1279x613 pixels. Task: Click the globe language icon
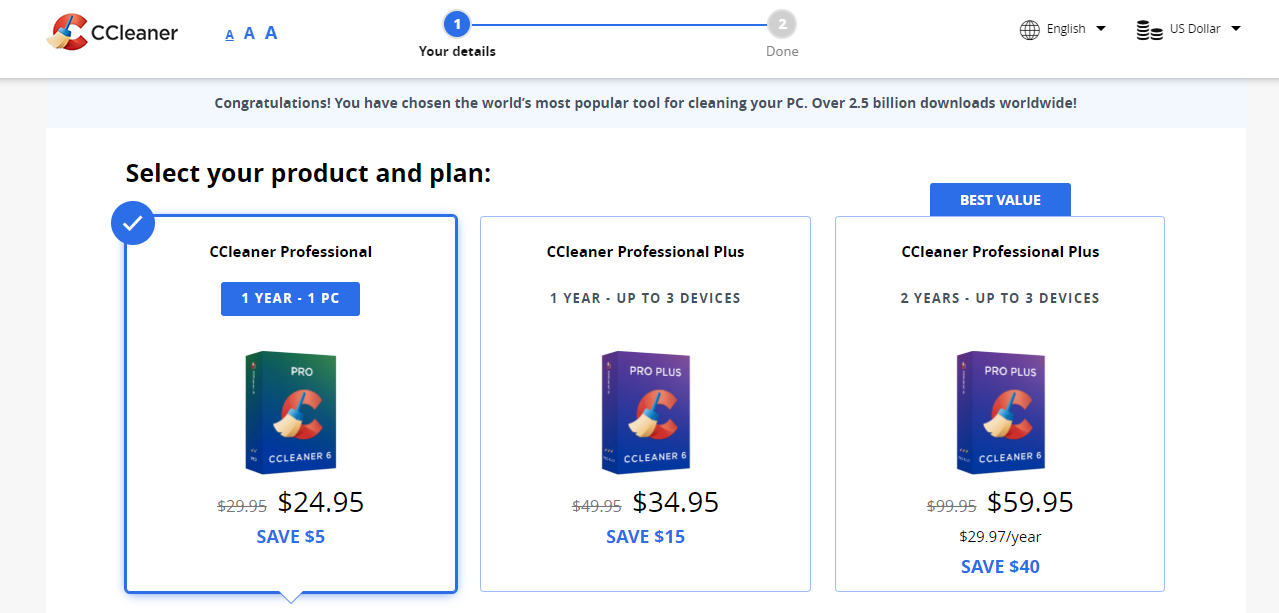pyautogui.click(x=1030, y=29)
